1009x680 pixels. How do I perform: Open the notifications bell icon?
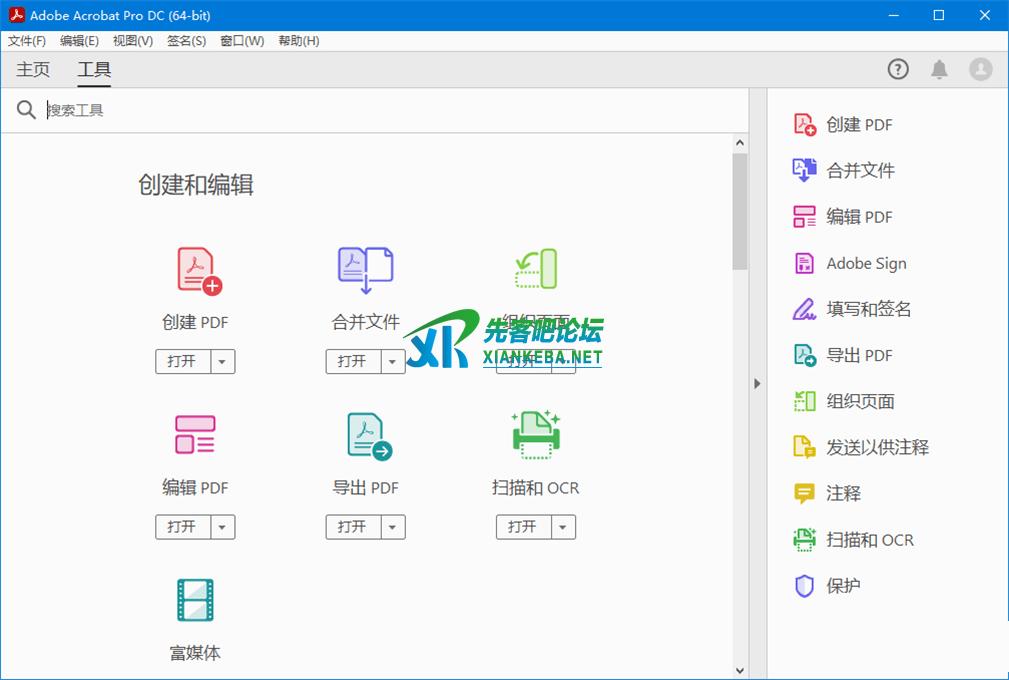coord(939,69)
